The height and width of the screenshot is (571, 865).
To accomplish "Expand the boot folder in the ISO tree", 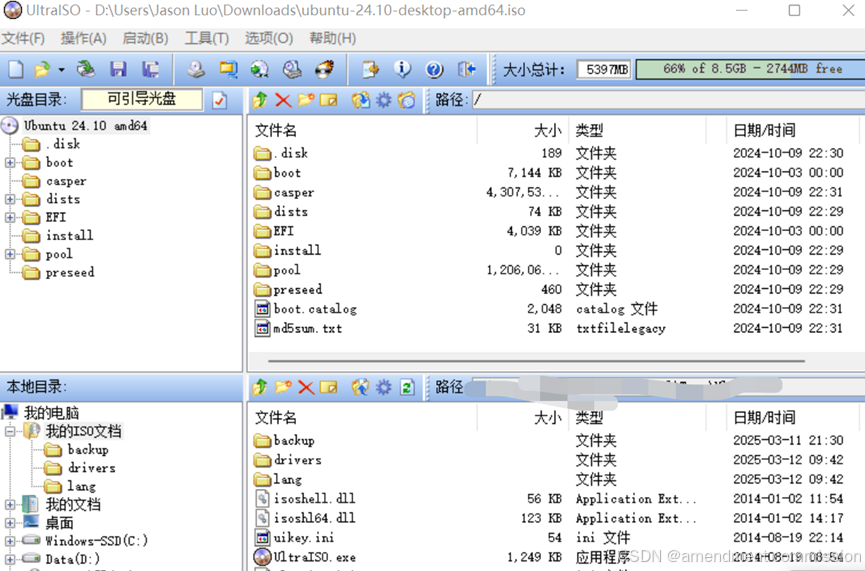I will coord(10,162).
